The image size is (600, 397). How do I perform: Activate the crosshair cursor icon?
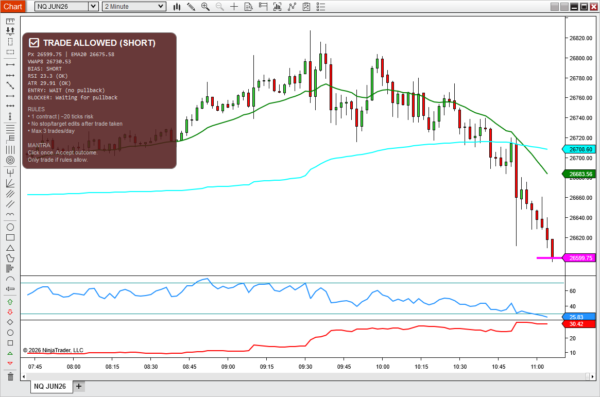[234, 7]
